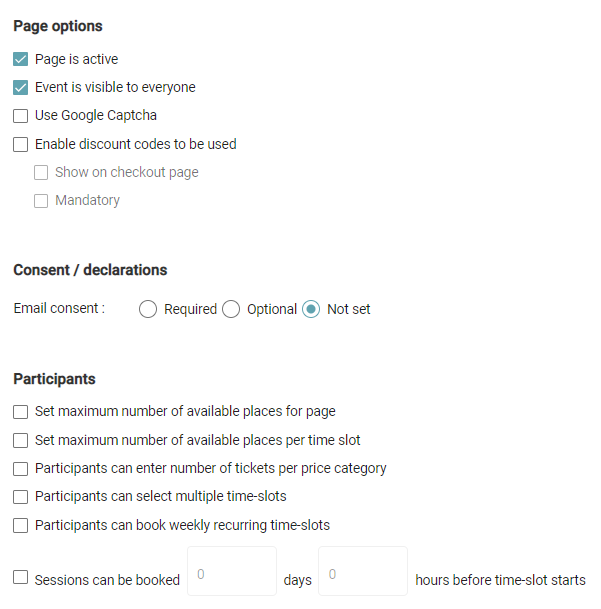Tick Show on checkout page checkbox
The image size is (601, 609).
click(41, 172)
